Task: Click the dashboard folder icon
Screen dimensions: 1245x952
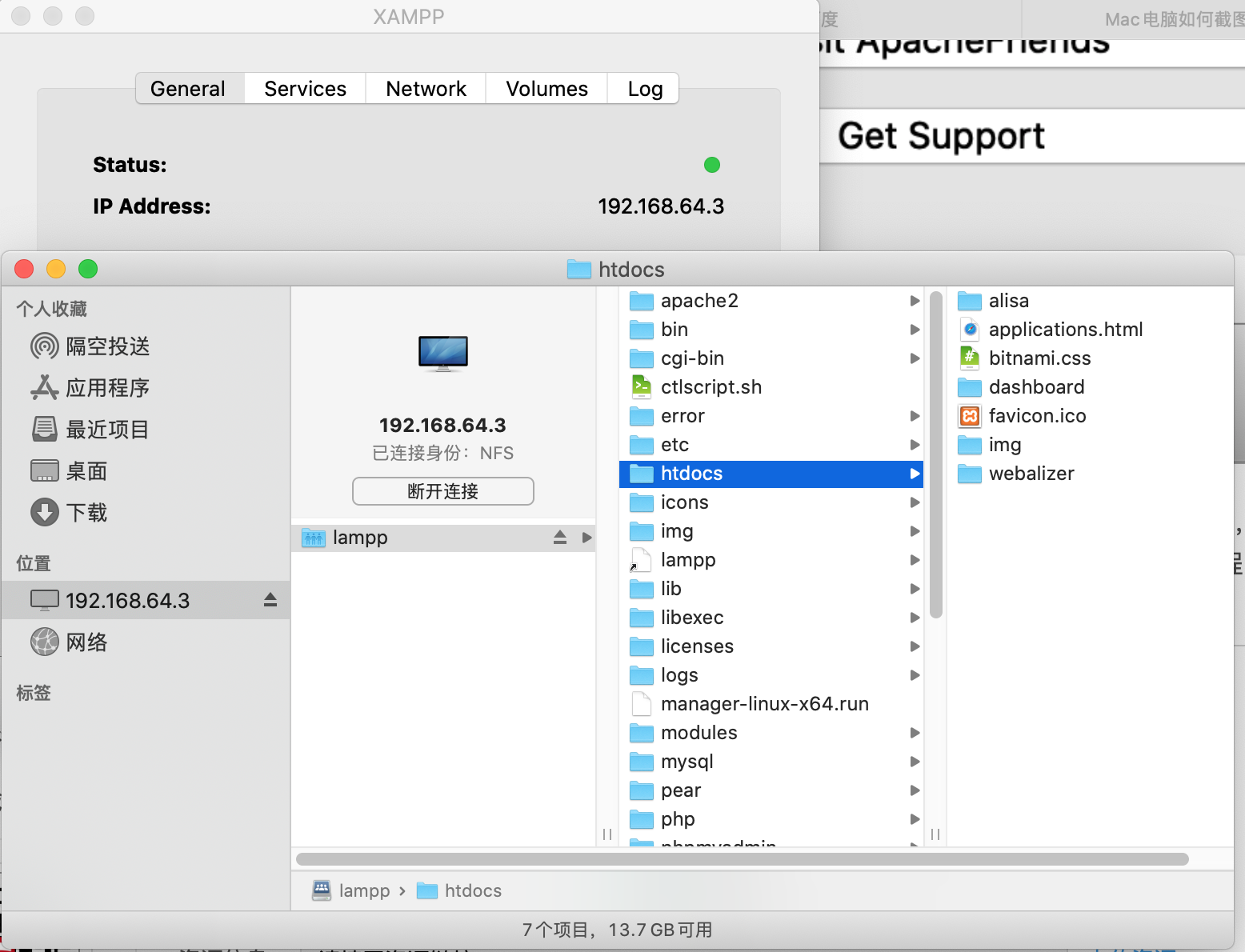Action: [970, 387]
